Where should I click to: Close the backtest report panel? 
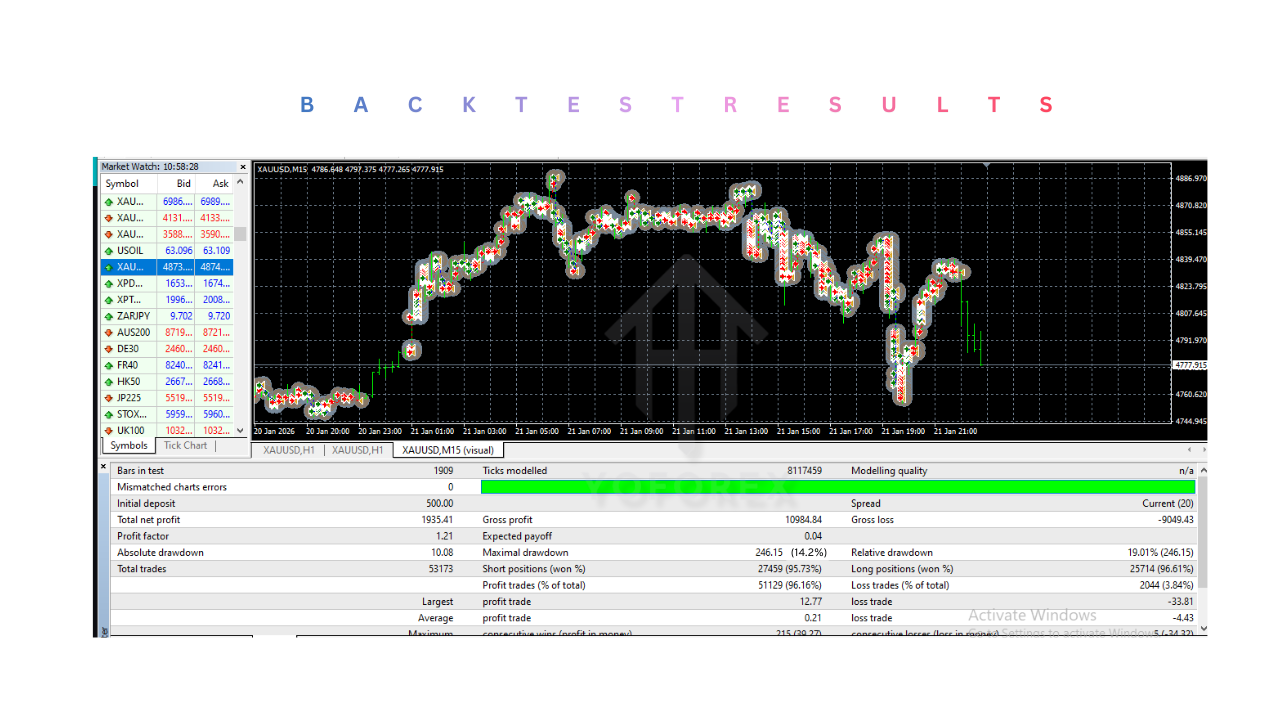pyautogui.click(x=102, y=466)
